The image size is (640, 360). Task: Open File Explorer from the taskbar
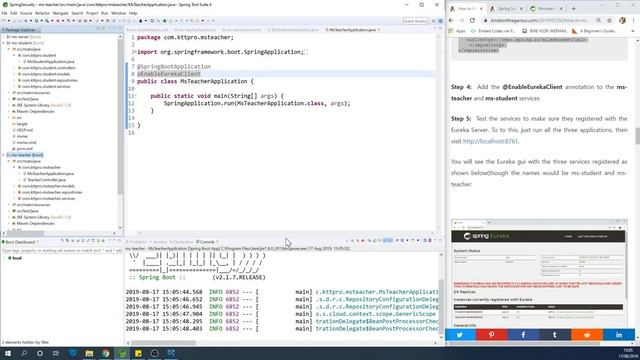(x=89, y=353)
